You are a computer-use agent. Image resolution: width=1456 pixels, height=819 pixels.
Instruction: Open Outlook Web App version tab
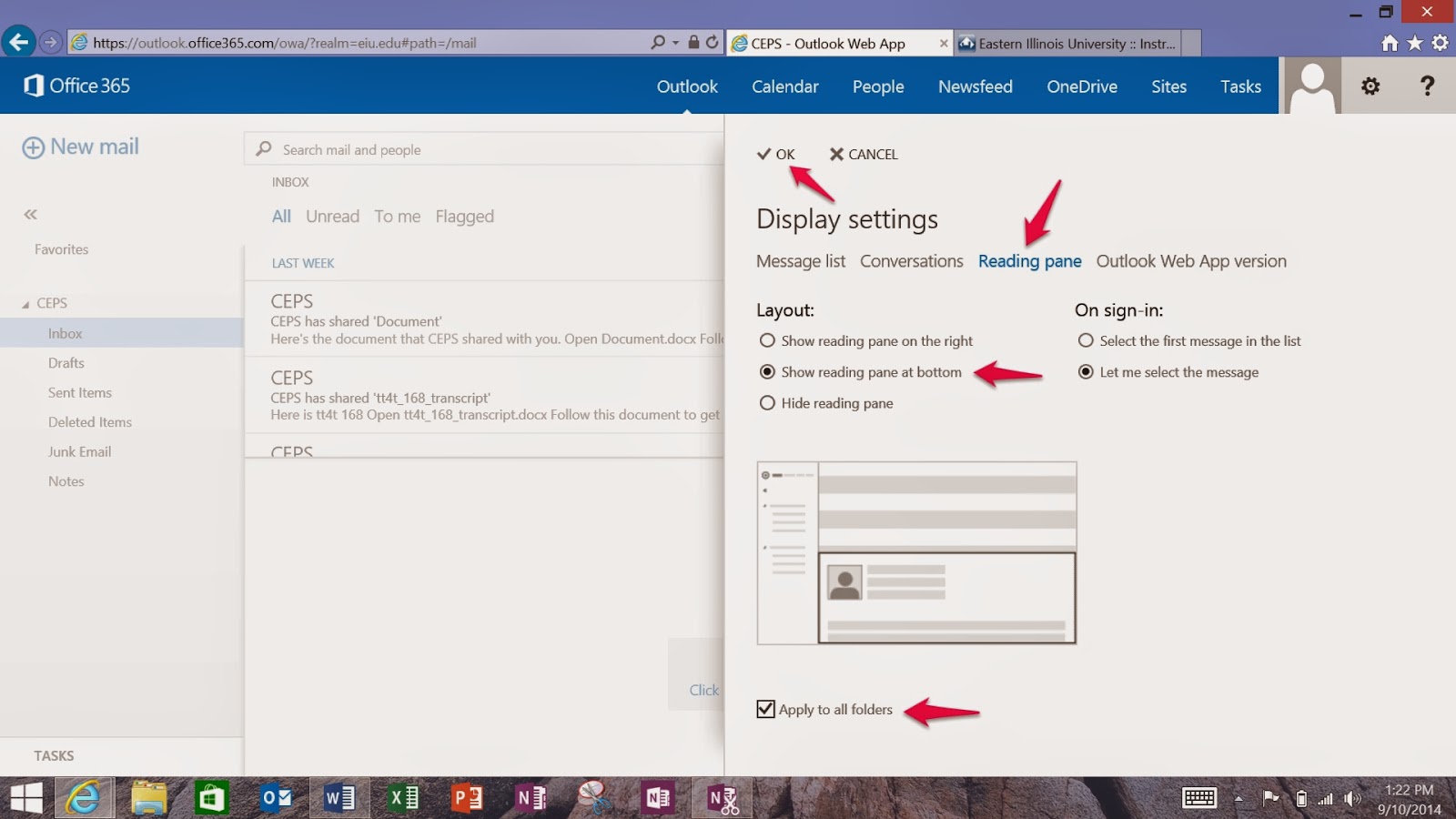[1191, 261]
